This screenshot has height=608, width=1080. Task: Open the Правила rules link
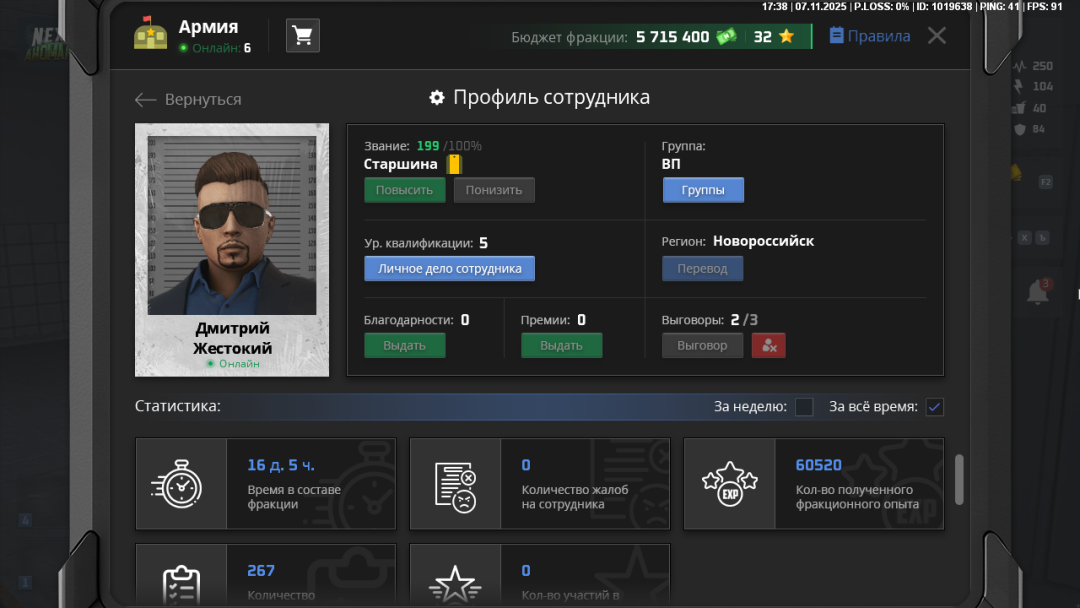[x=870, y=36]
